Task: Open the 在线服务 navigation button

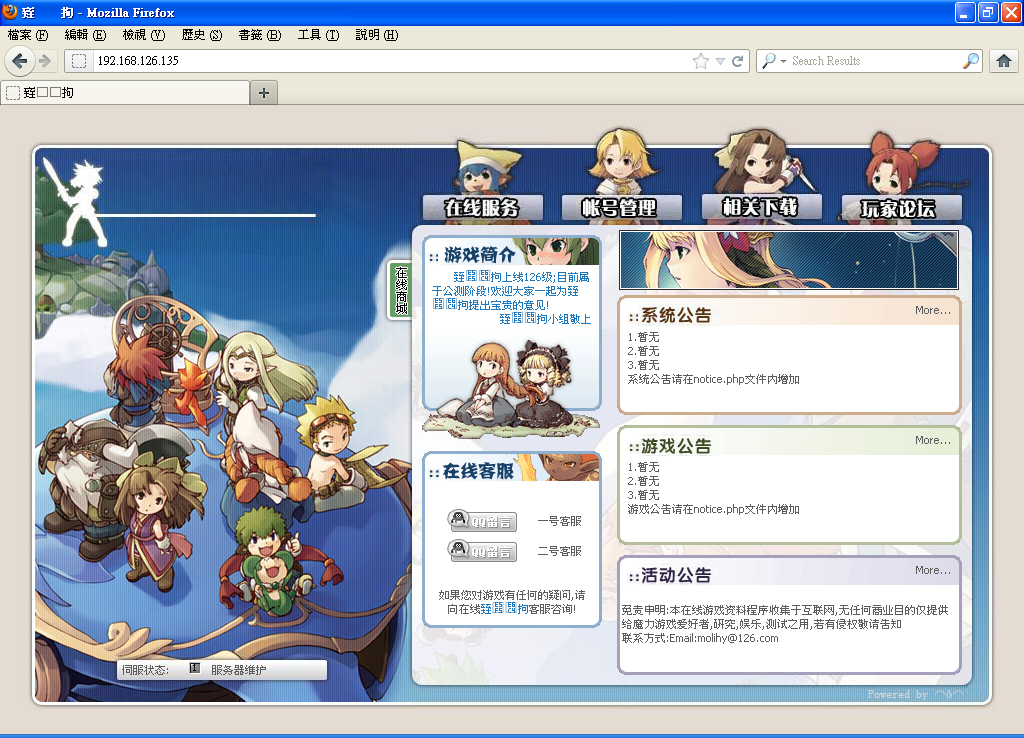Action: pyautogui.click(x=482, y=208)
